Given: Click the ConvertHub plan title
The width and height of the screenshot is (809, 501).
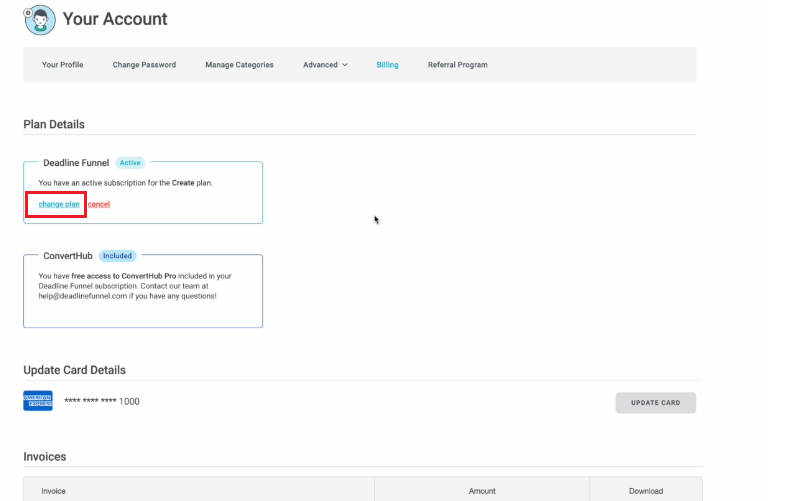Looking at the screenshot, I should pyautogui.click(x=68, y=255).
